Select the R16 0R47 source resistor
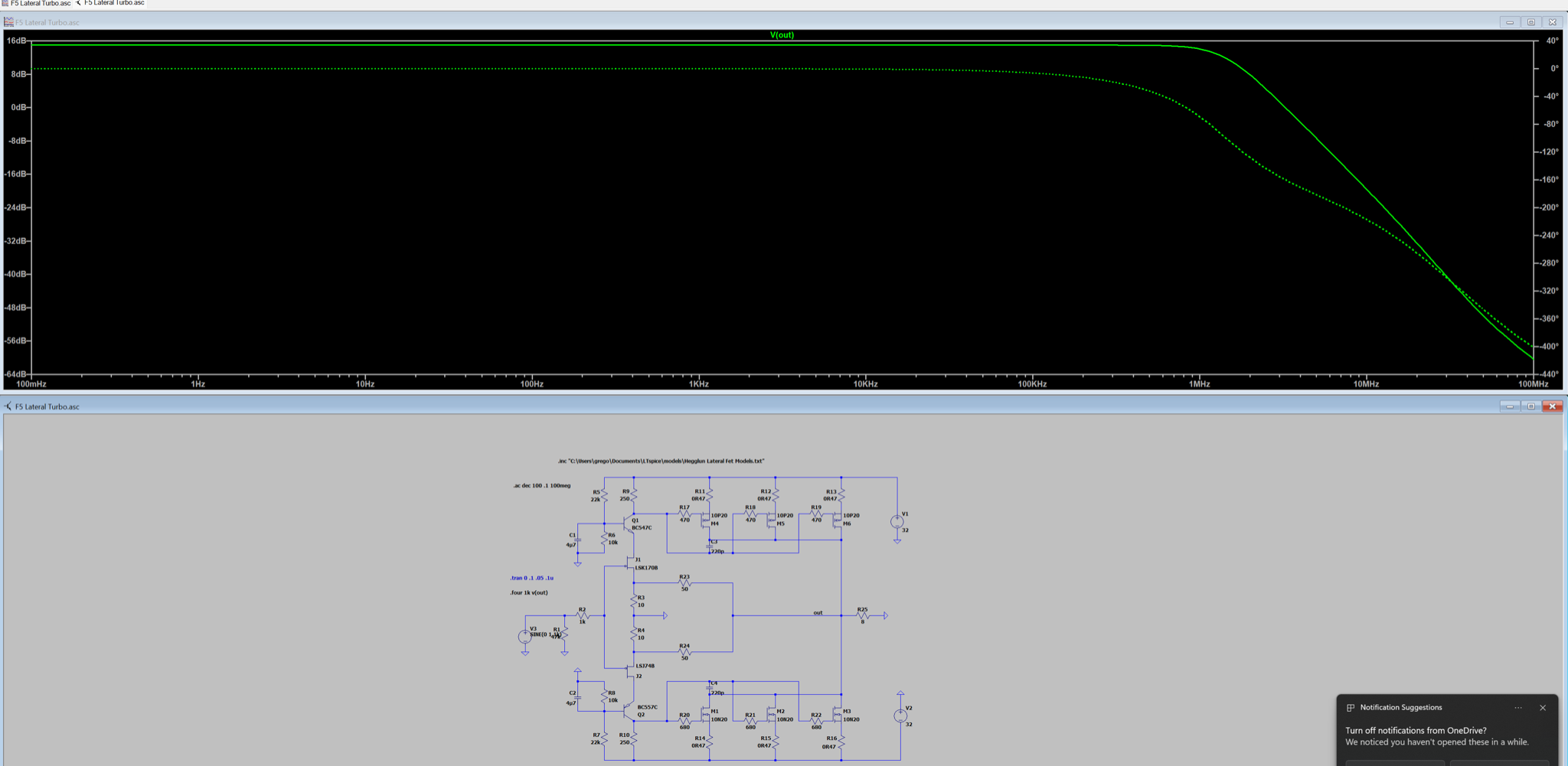The height and width of the screenshot is (766, 1568). 841,742
